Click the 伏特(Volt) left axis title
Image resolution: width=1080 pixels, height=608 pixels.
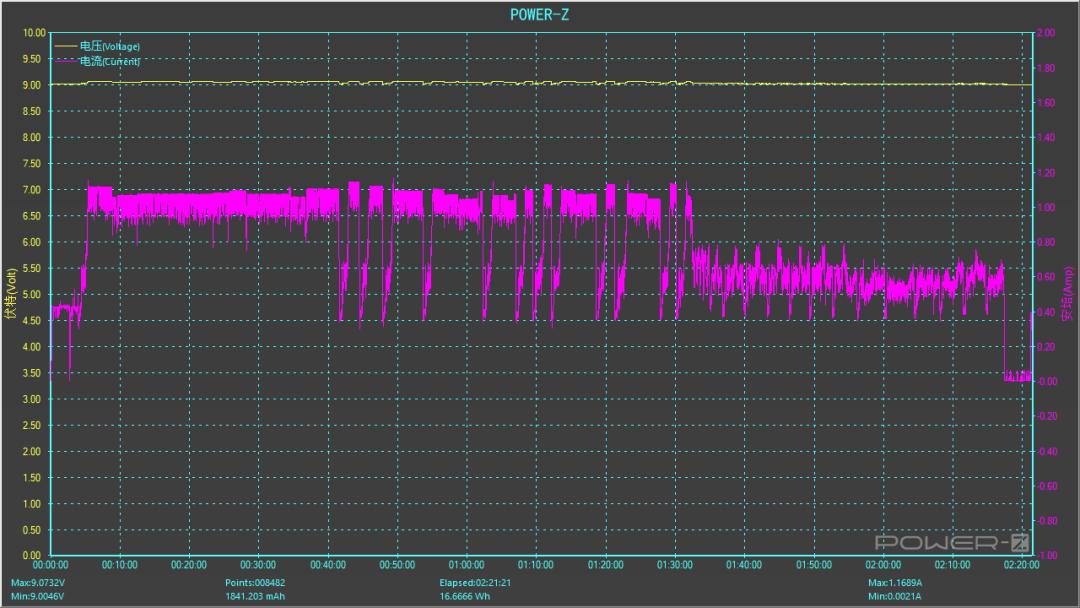[10, 294]
